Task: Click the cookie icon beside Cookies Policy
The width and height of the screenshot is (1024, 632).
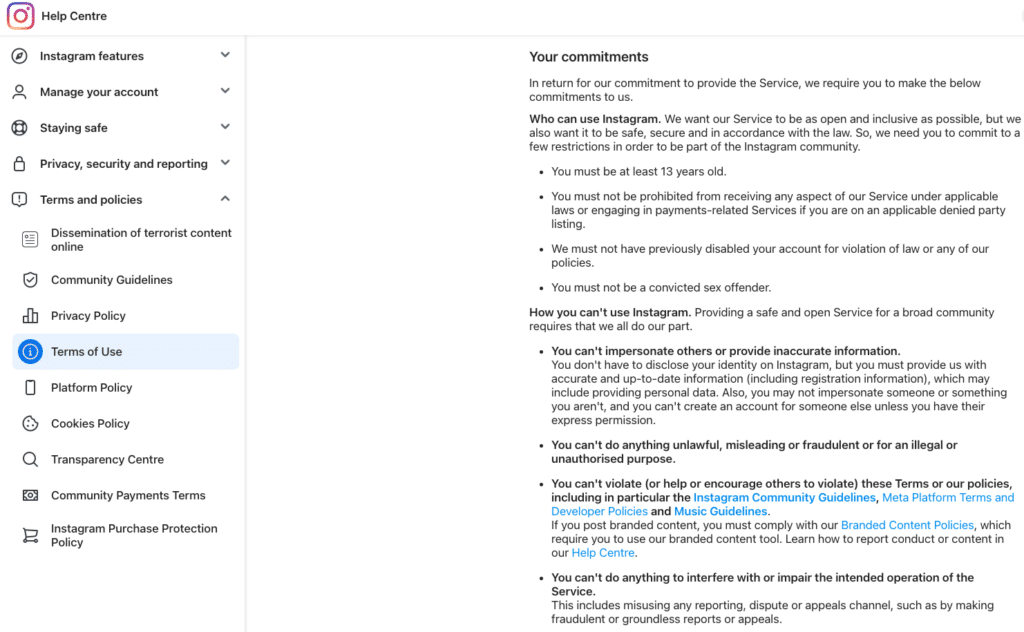Action: pyautogui.click(x=30, y=424)
